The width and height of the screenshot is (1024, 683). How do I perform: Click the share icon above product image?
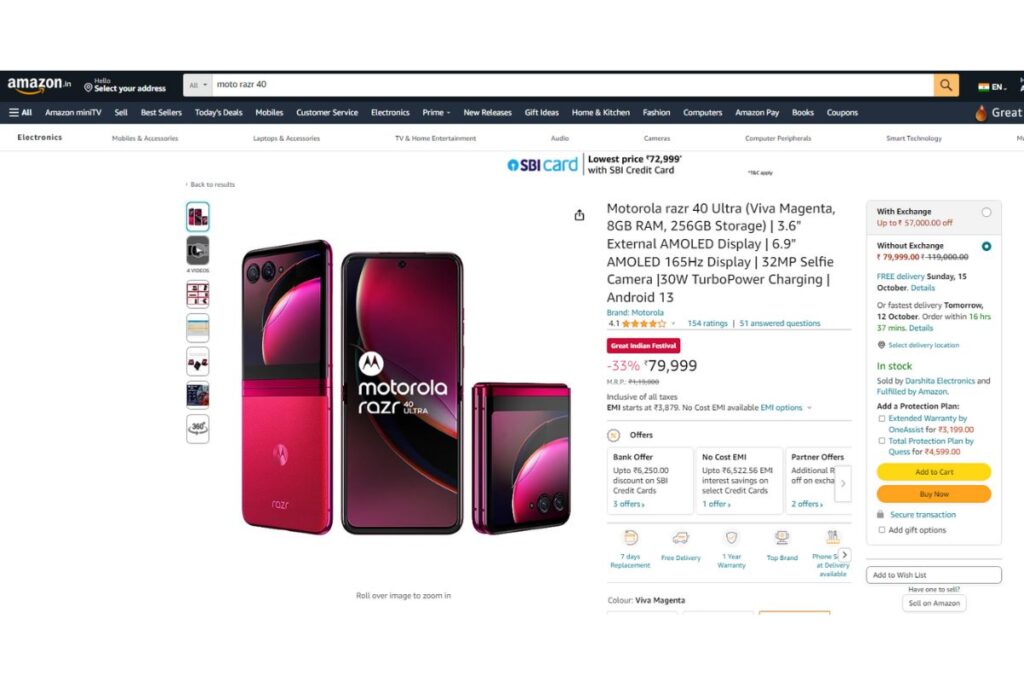point(579,215)
